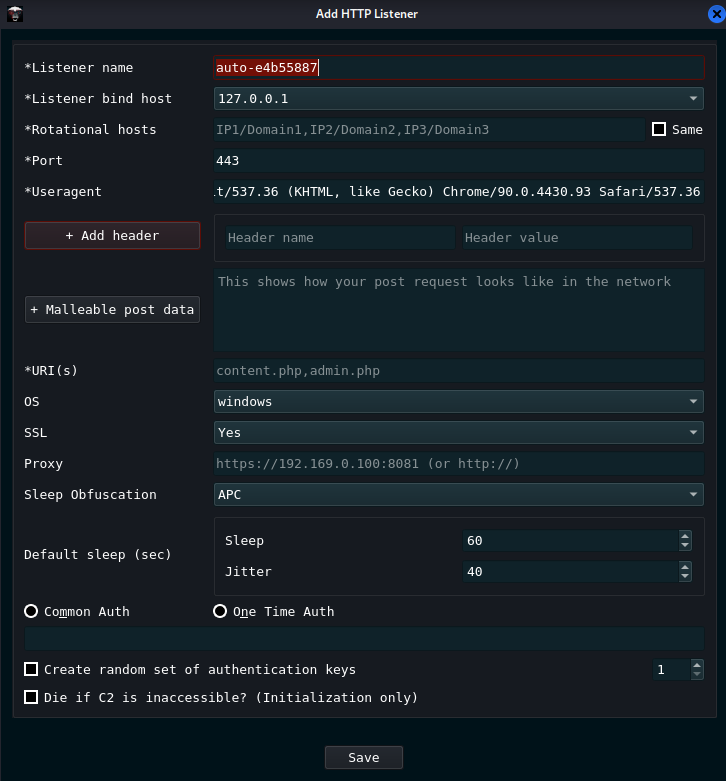The height and width of the screenshot is (781, 726).
Task: Increment the authentication keys count
Action: 697,665
